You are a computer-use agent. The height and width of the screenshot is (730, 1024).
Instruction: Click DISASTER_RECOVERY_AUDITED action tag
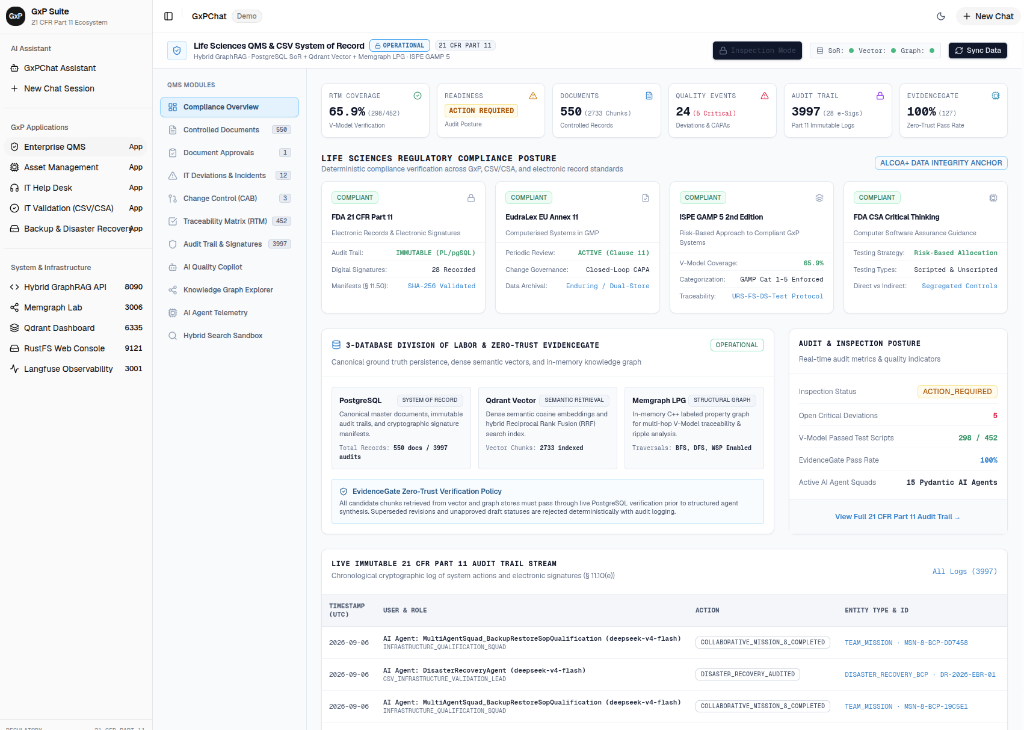(748, 674)
